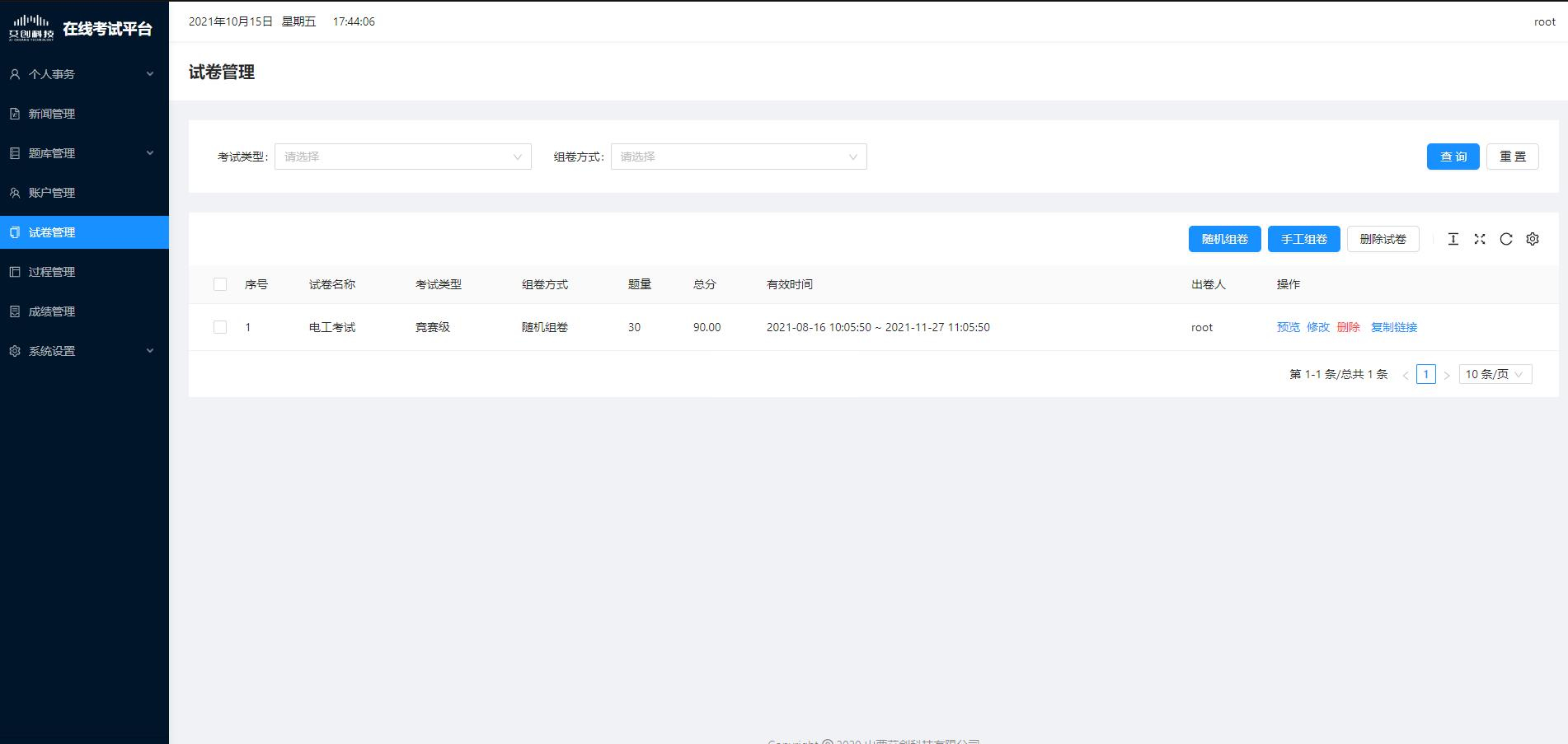Click the 成绩管理 report icon
1568x744 pixels.
15,311
